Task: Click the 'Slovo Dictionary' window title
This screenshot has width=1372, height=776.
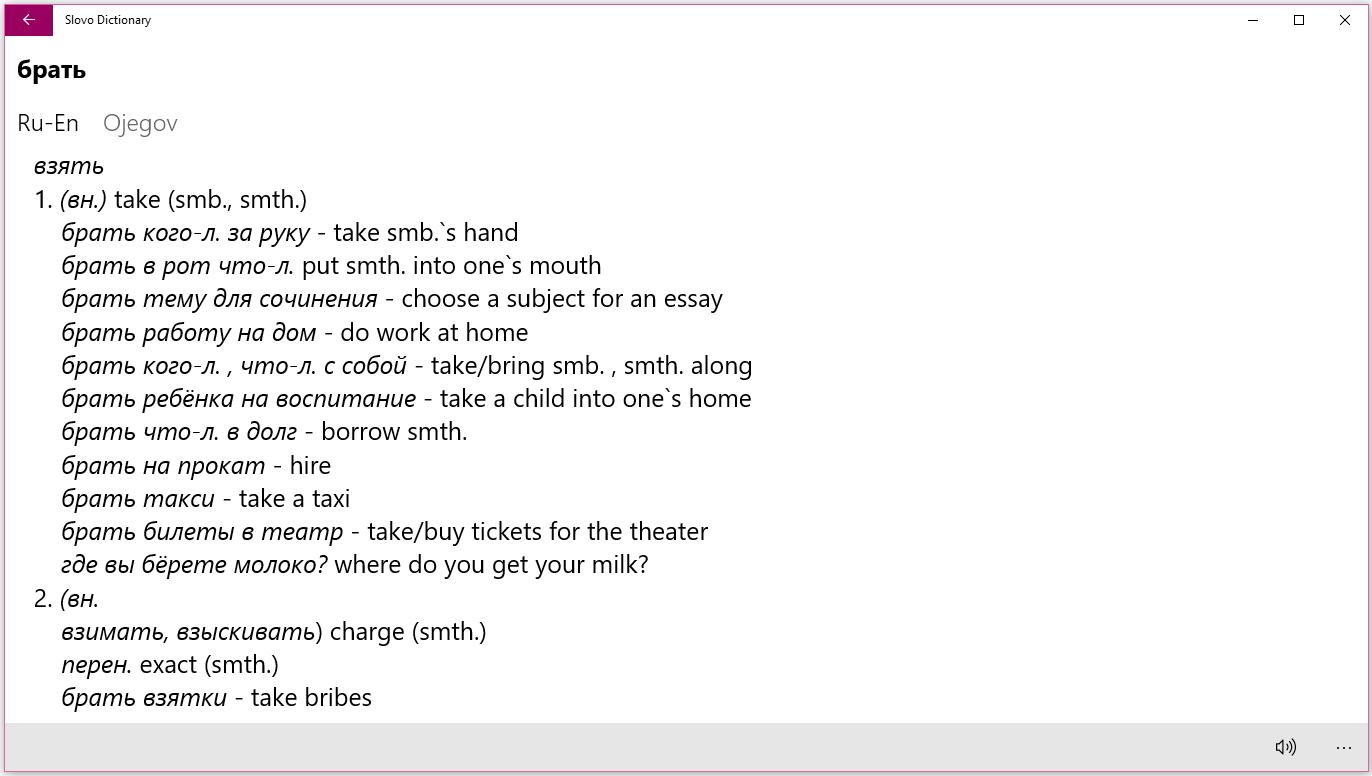Action: click(108, 20)
